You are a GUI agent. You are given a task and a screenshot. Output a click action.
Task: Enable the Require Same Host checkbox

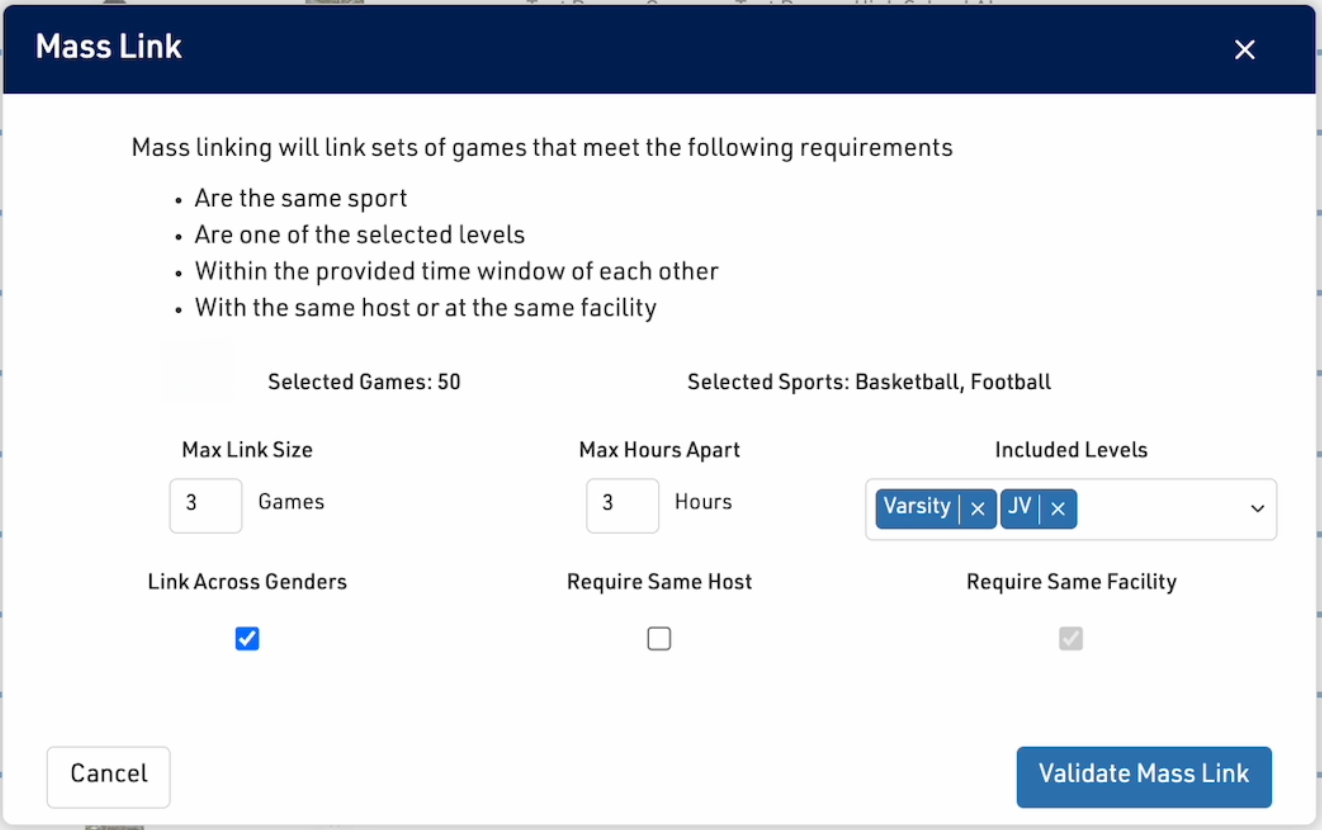pos(659,638)
